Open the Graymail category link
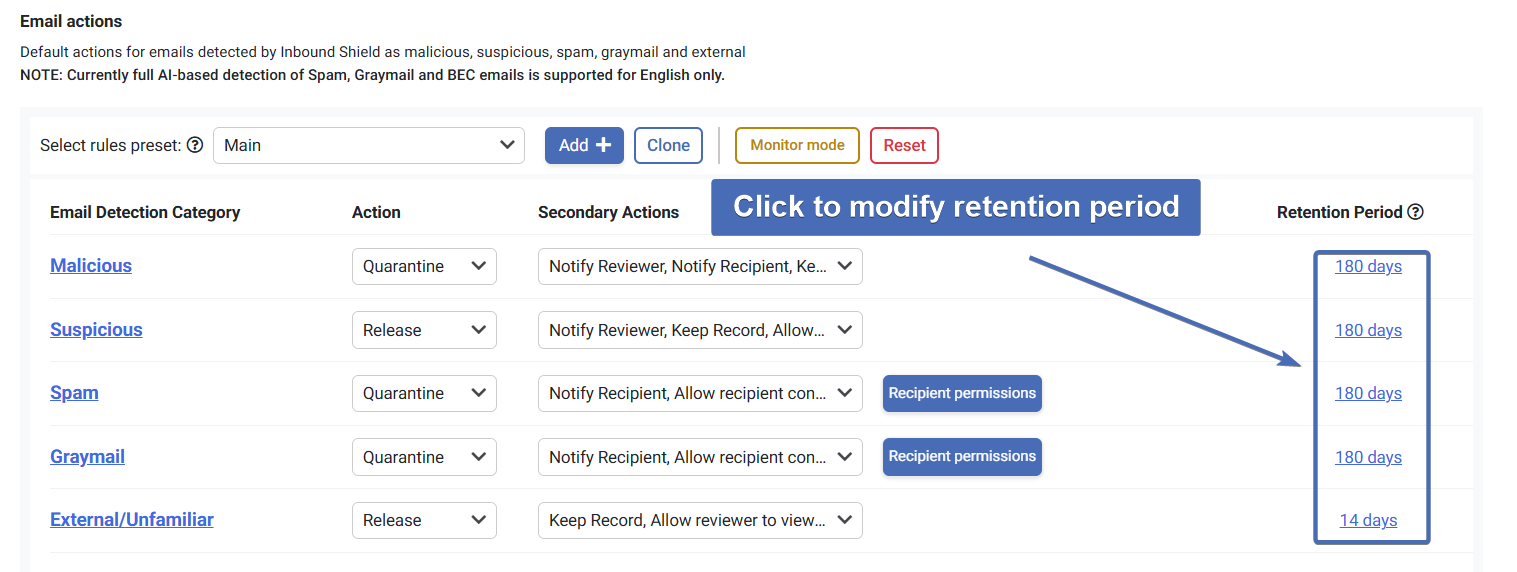The height and width of the screenshot is (572, 1517). [x=87, y=457]
